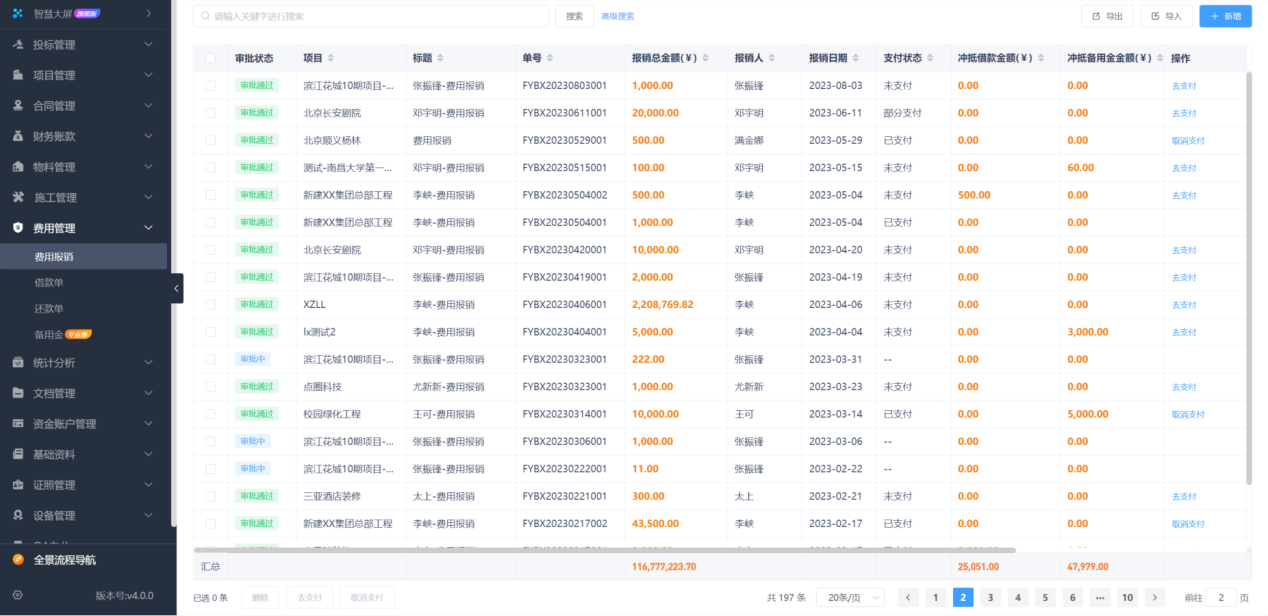The height and width of the screenshot is (616, 1268).
Task: Select the 物料管理 sidebar icon
Action: [x=17, y=166]
